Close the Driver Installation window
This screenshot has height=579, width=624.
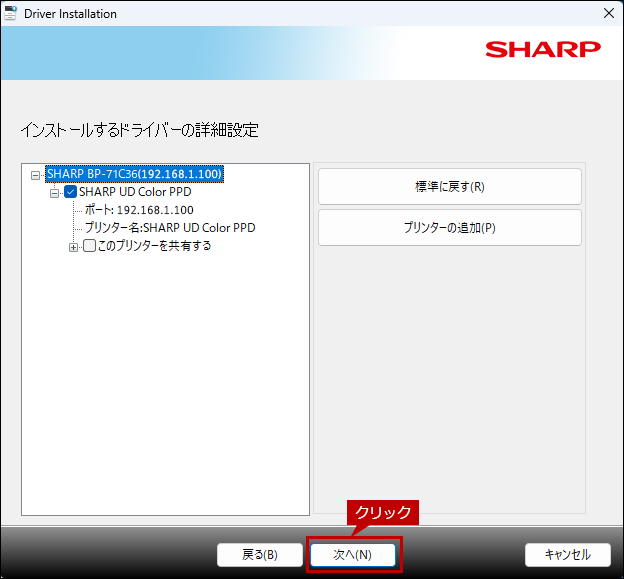(608, 14)
